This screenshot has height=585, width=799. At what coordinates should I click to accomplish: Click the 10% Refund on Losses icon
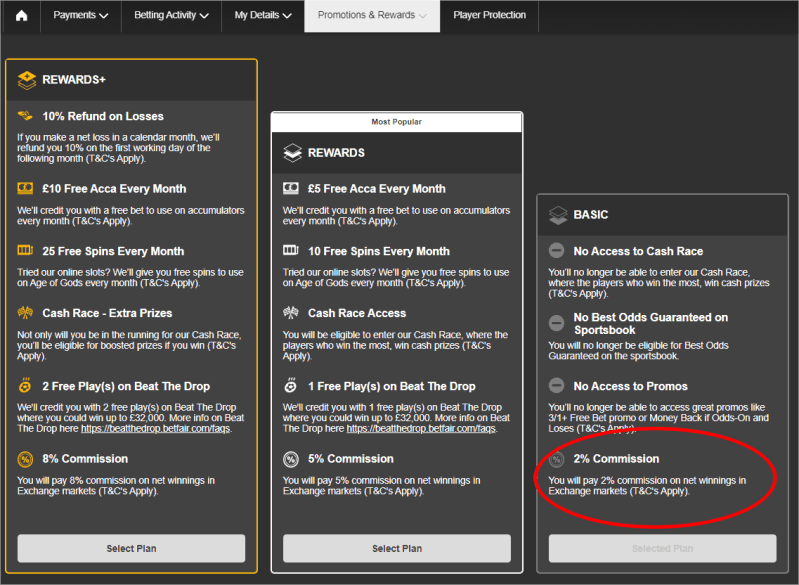[x=26, y=117]
